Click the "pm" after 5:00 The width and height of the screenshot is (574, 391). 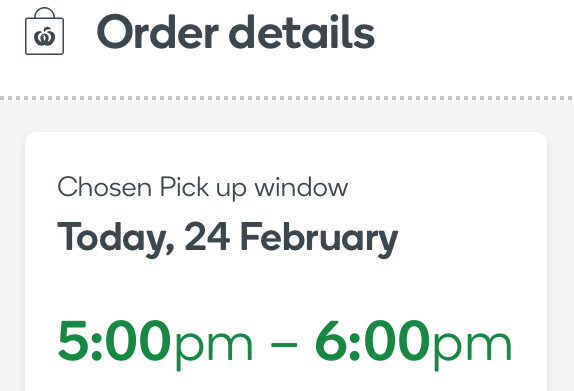pos(214,350)
